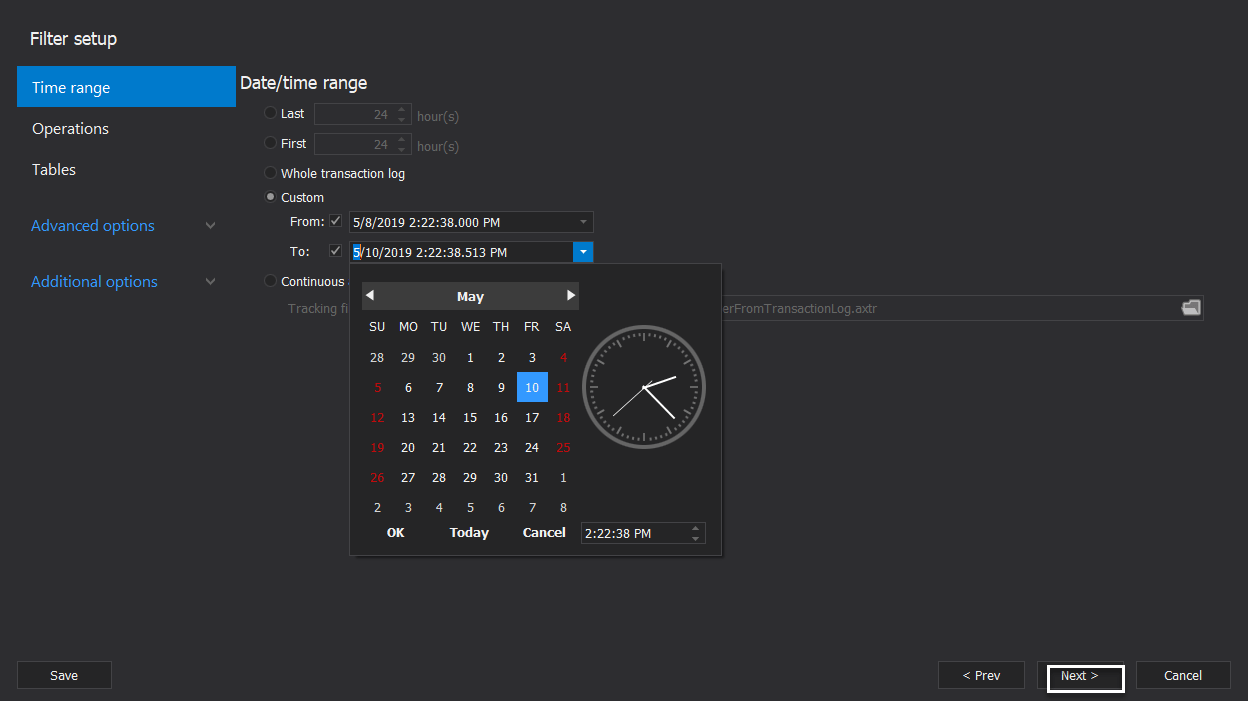Click Today in the calendar popup
Screen dimensions: 1248x701
pos(468,532)
